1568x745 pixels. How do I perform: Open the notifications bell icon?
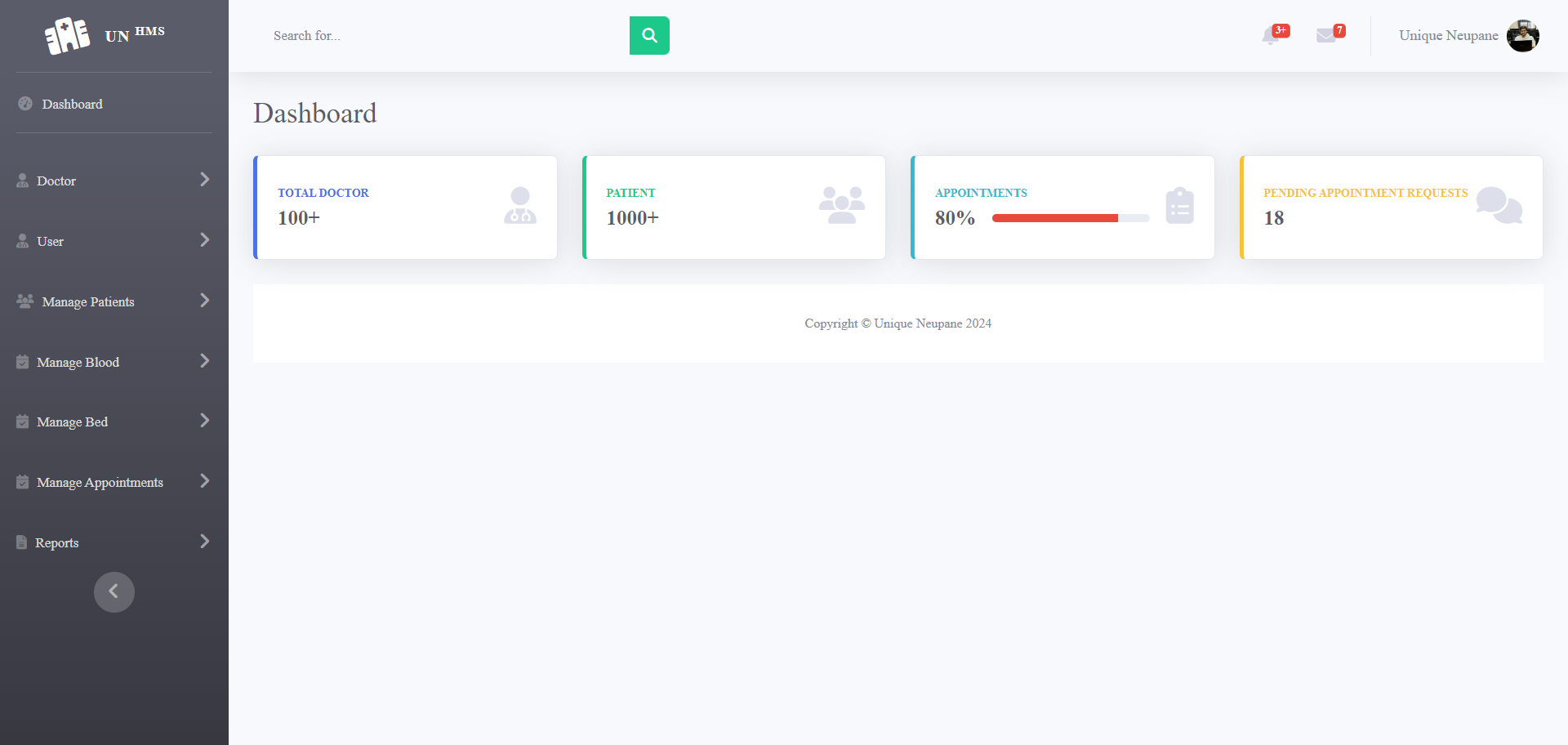pos(1272,37)
